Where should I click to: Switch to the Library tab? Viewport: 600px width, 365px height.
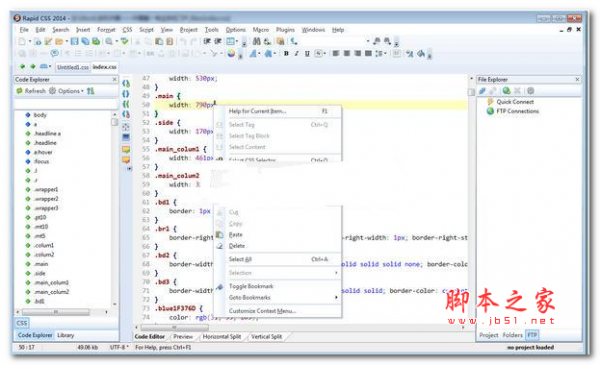pyautogui.click(x=65, y=335)
